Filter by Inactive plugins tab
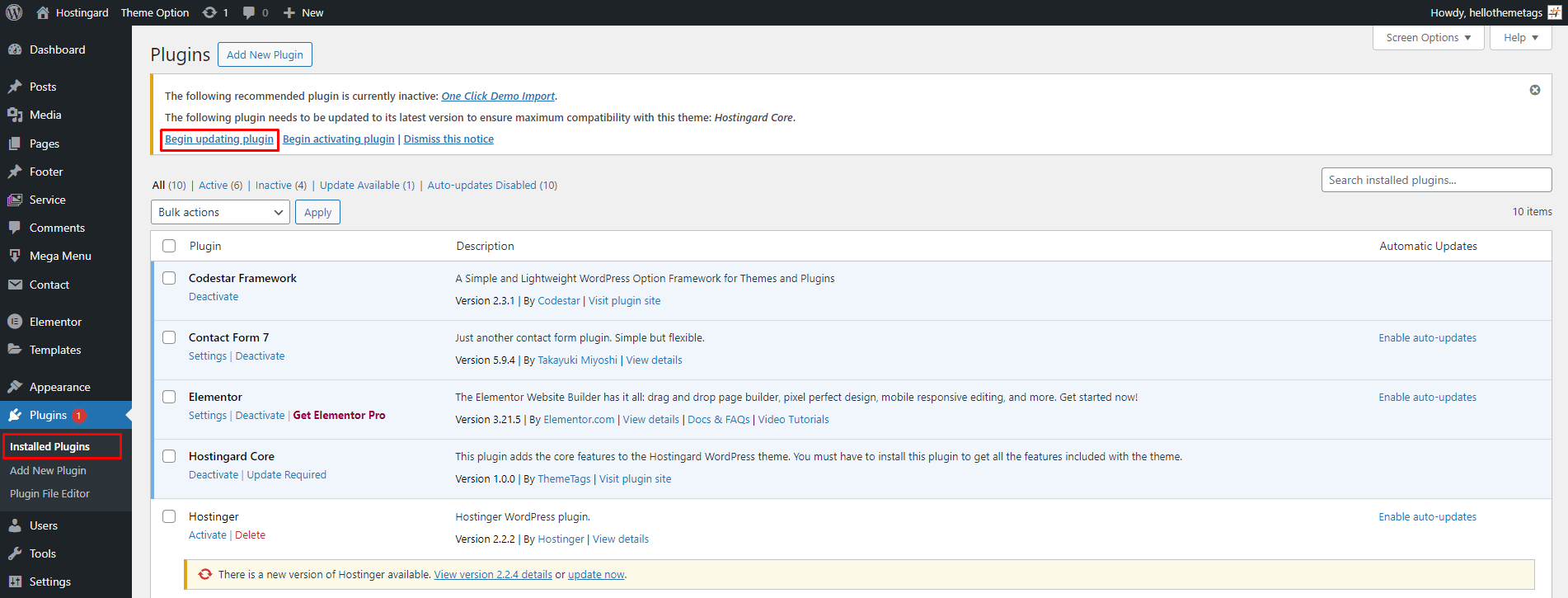Viewport: 1568px width, 598px height. [x=281, y=185]
